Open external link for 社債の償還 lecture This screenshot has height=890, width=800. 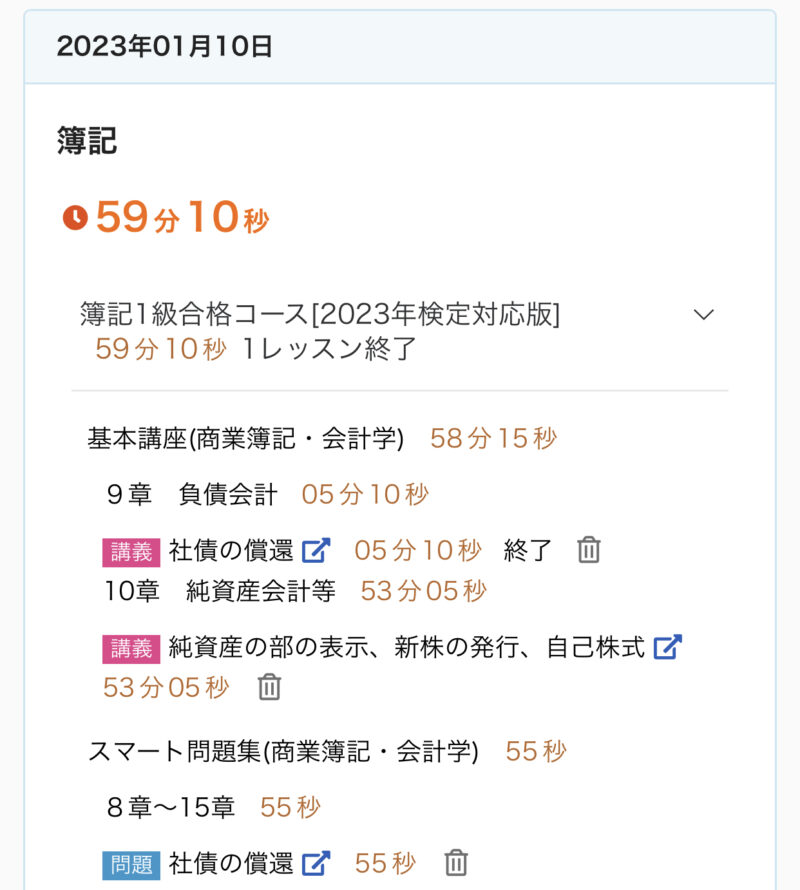click(317, 550)
